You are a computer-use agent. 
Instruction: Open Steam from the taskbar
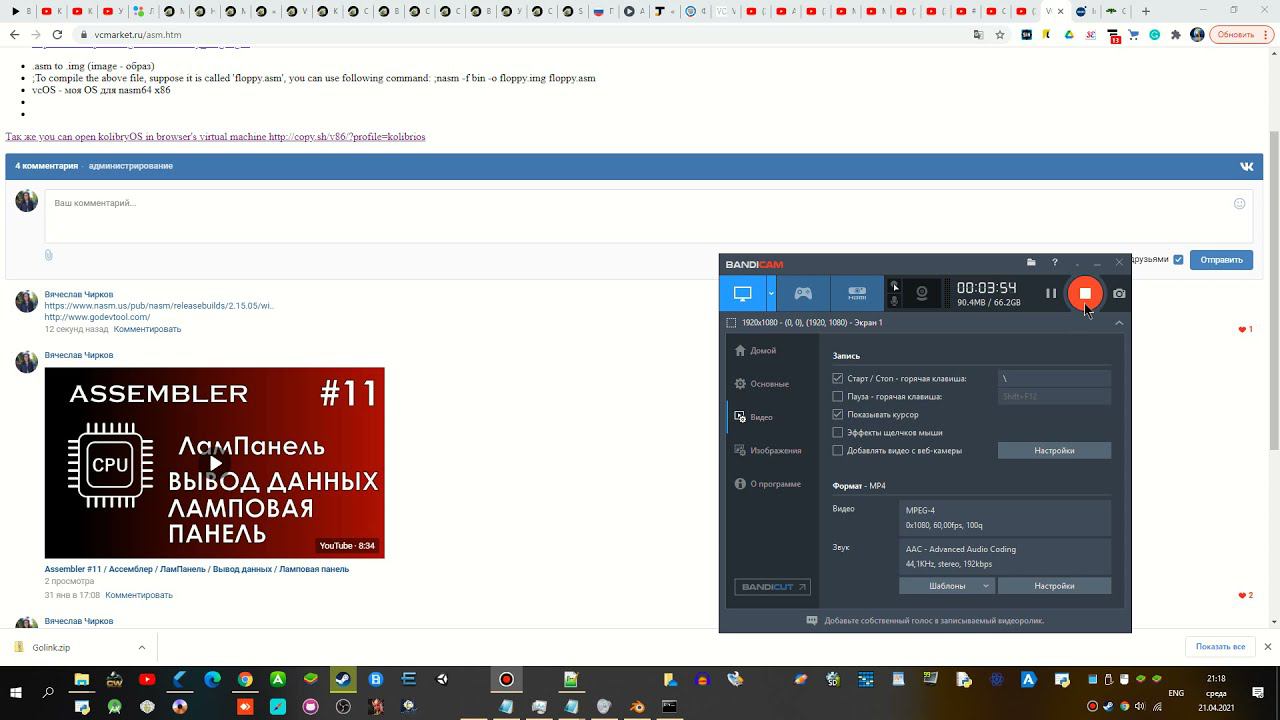coord(343,680)
